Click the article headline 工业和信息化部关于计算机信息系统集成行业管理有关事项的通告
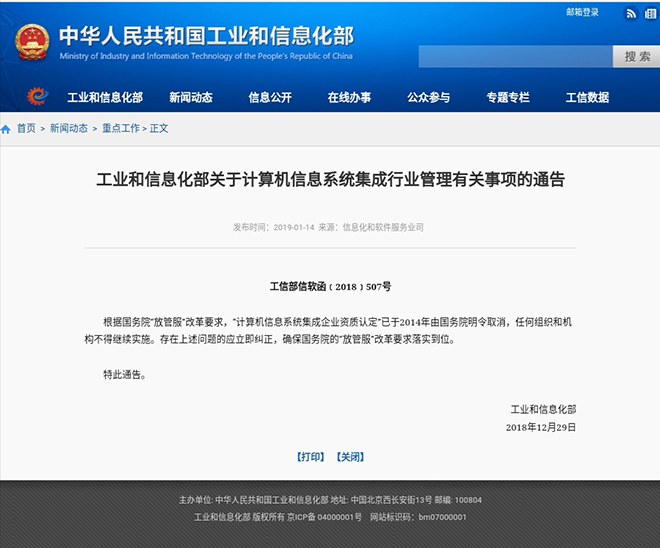660x548 pixels. click(330, 179)
